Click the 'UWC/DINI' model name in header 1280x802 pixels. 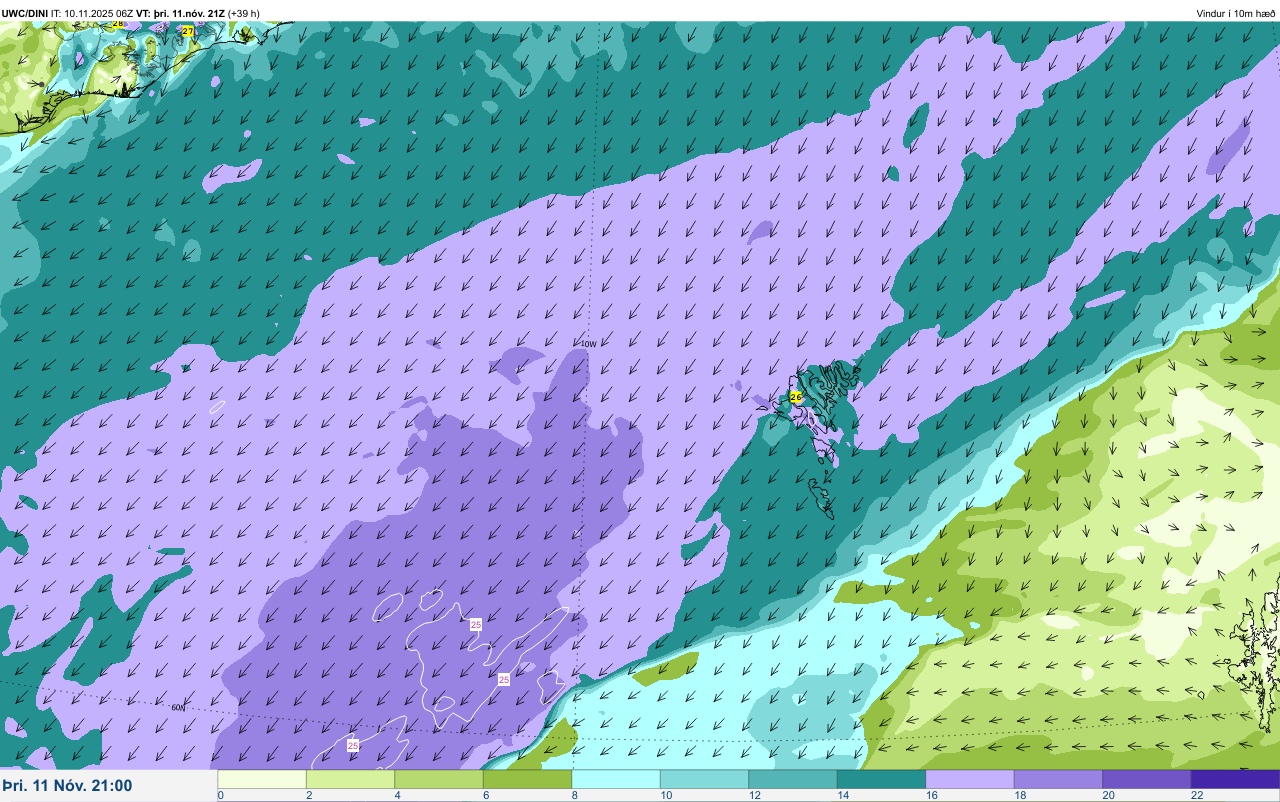pos(25,13)
